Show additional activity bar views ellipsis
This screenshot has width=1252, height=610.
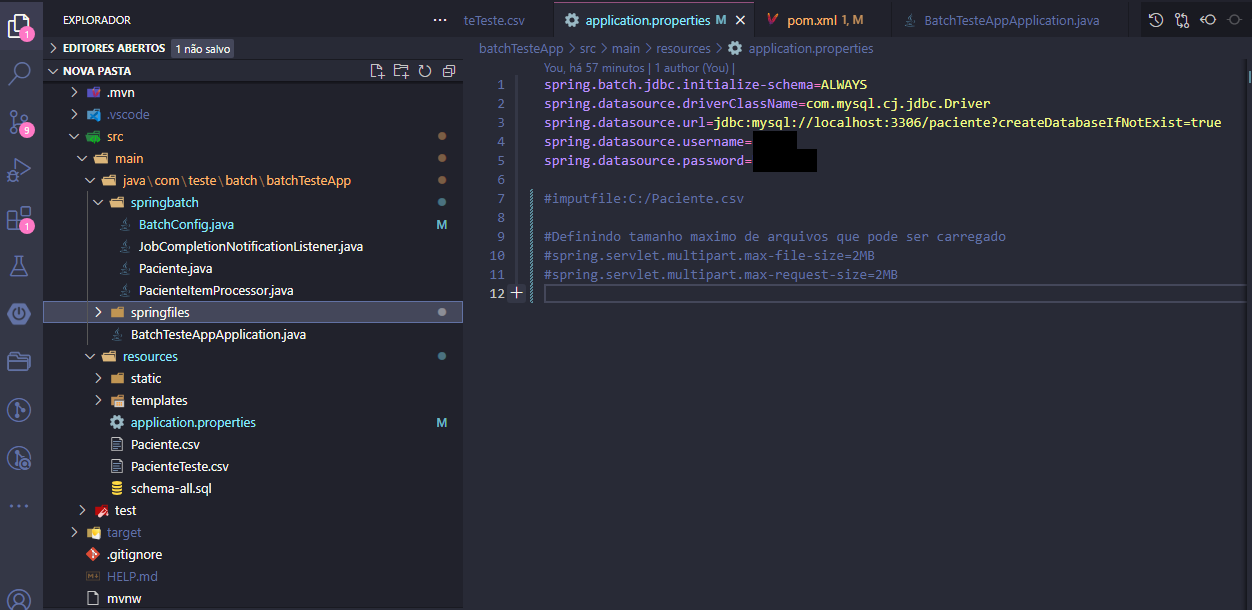(x=20, y=506)
